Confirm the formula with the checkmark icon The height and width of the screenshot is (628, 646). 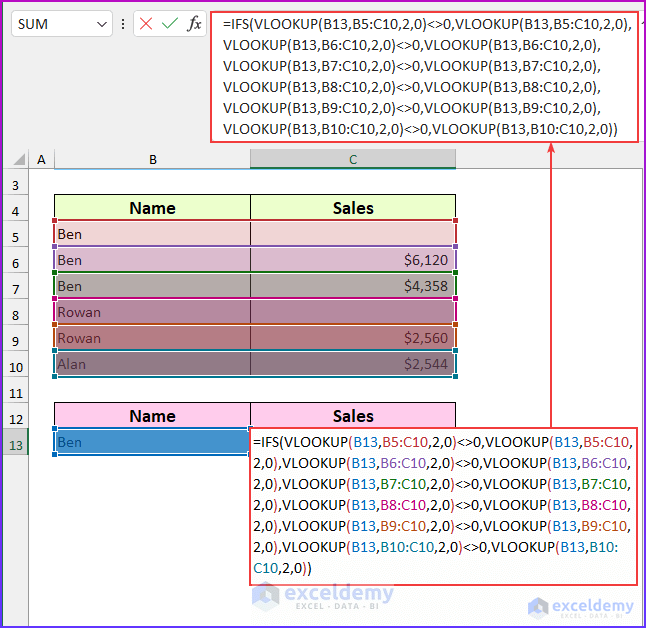tap(170, 23)
